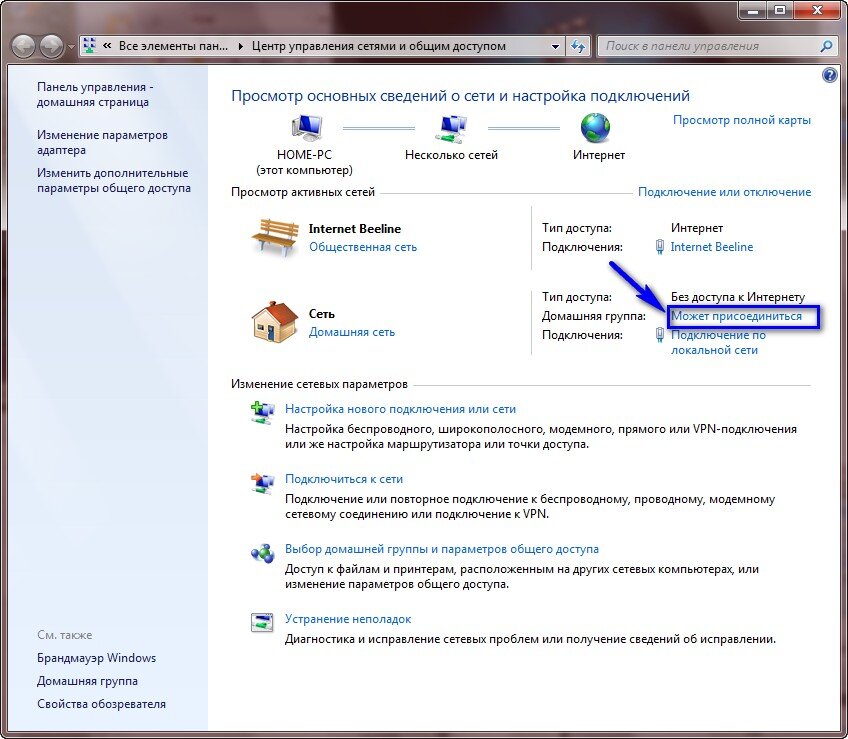The image size is (848, 739).
Task: Click homegroup spheres icon for 'Выбор домашней группы'
Action: 263,553
